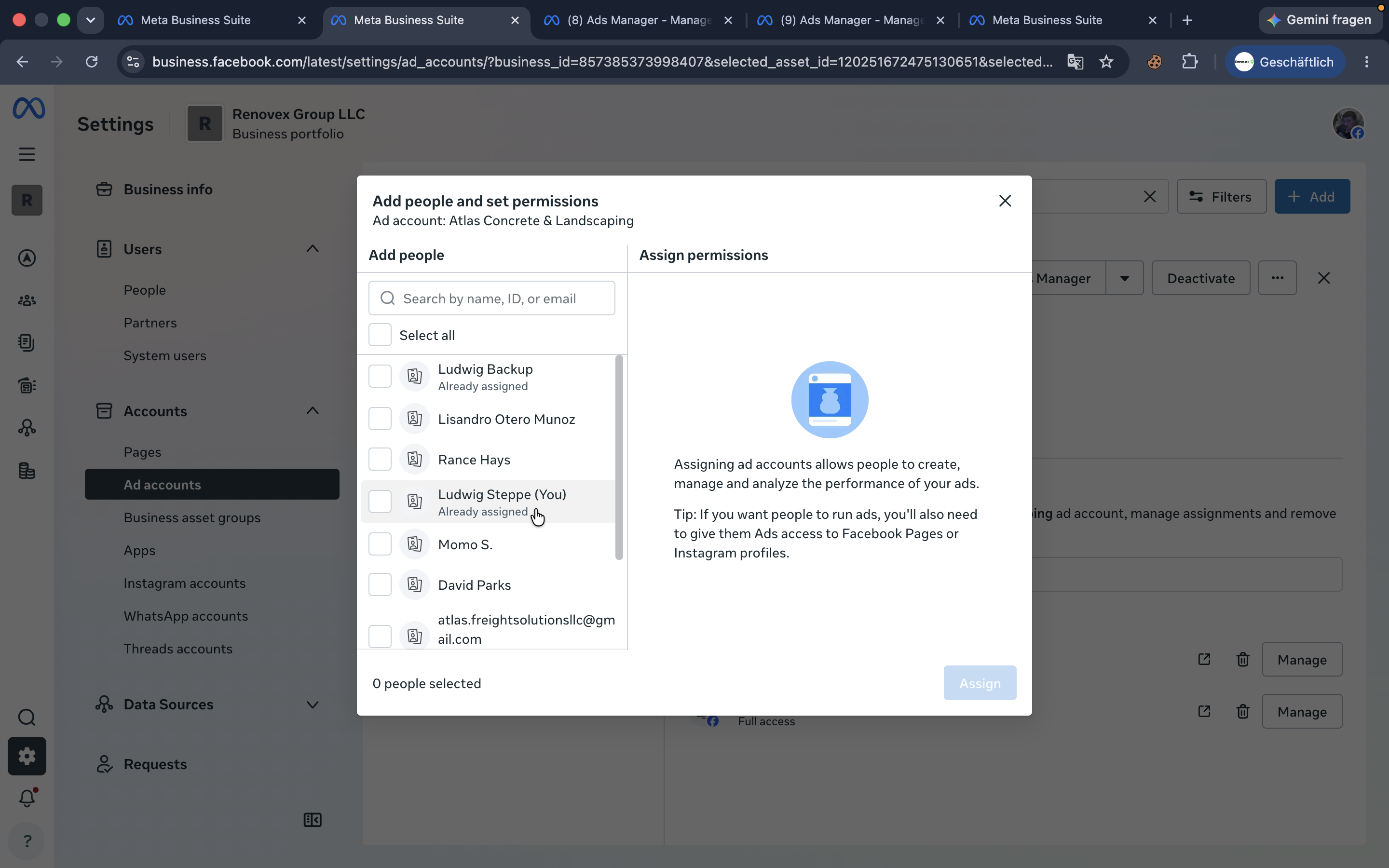
Task: Expand the Data Sources section chevron
Action: coord(312,705)
